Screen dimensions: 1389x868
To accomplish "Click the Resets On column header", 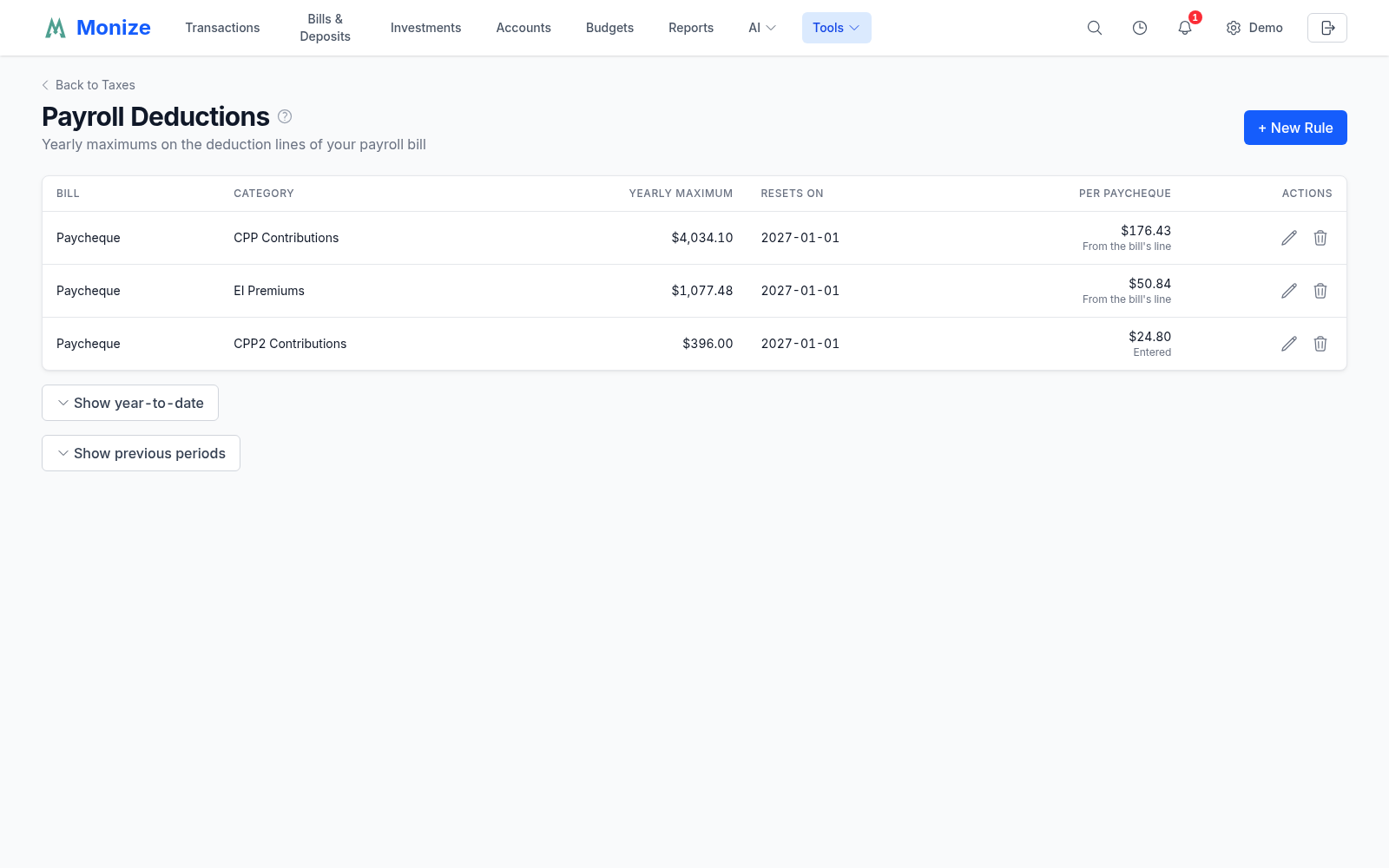I will [792, 194].
